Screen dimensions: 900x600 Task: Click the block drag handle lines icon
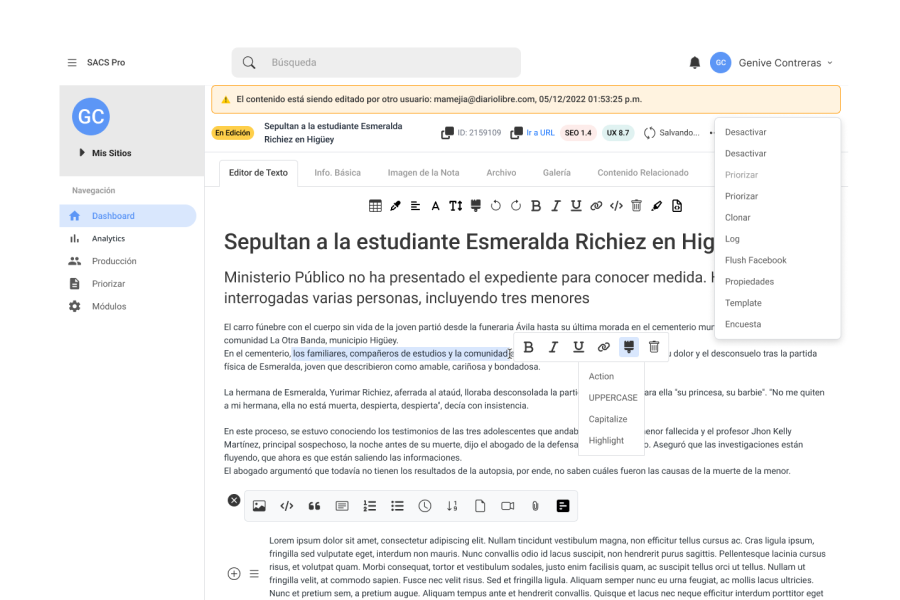coord(254,574)
